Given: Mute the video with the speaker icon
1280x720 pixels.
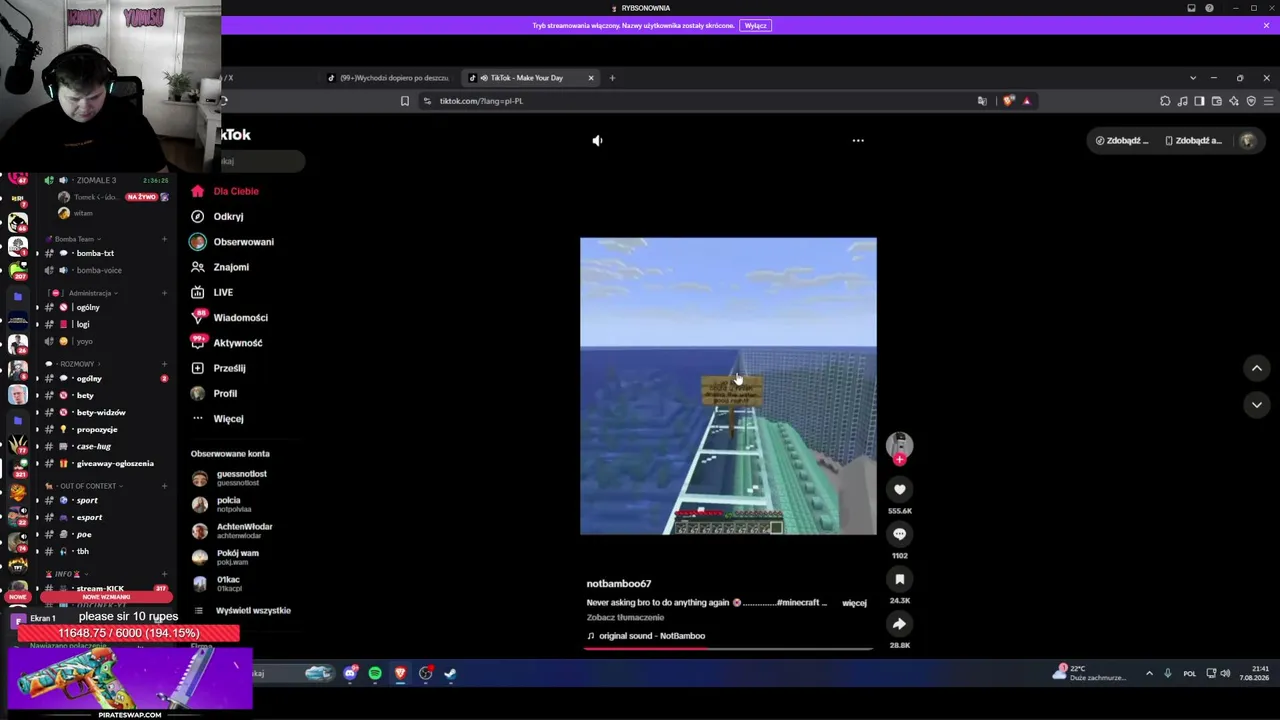Looking at the screenshot, I should [x=597, y=141].
